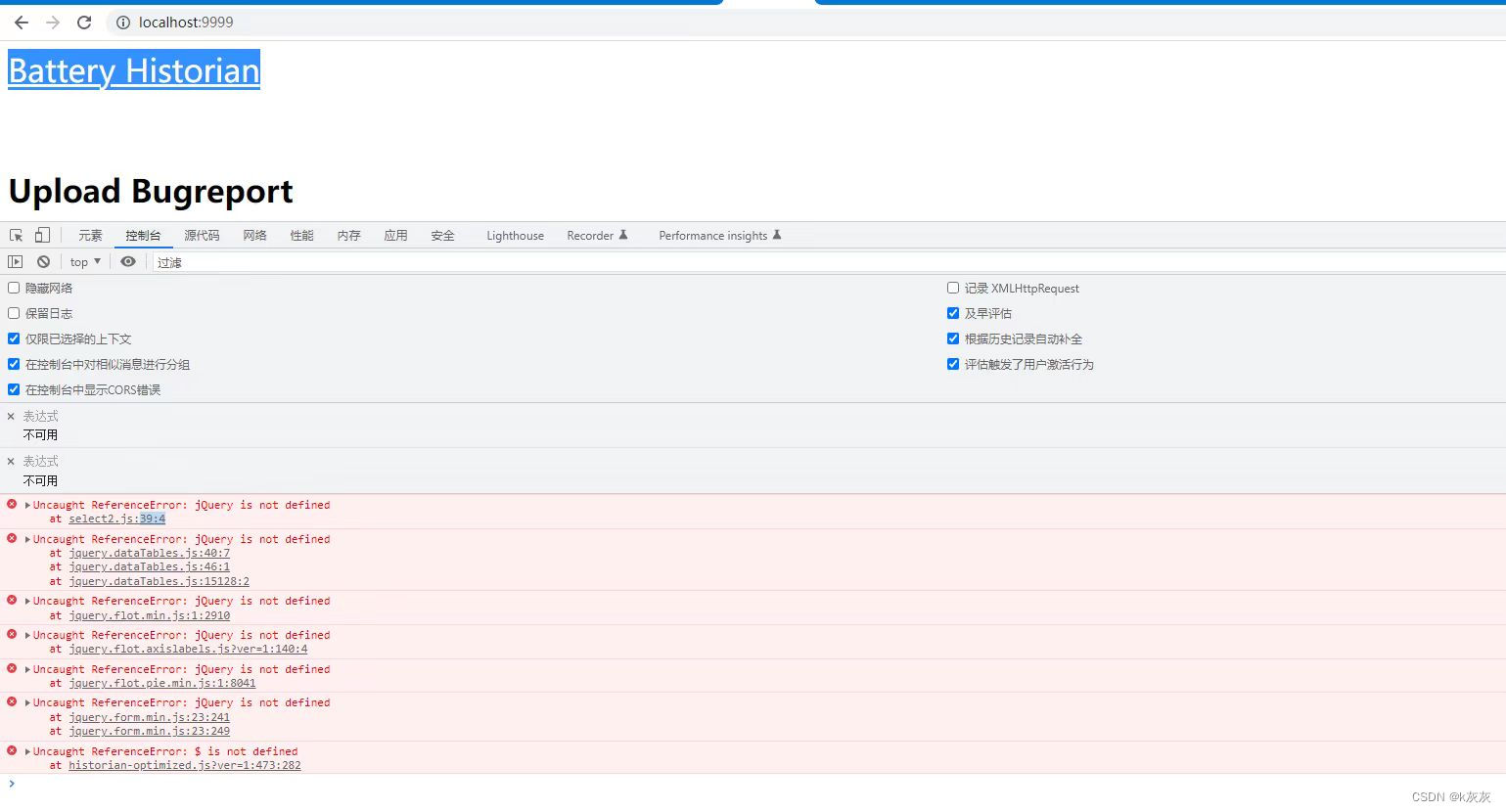Click the clear console icon
This screenshot has width=1506, height=812.
coord(43,261)
